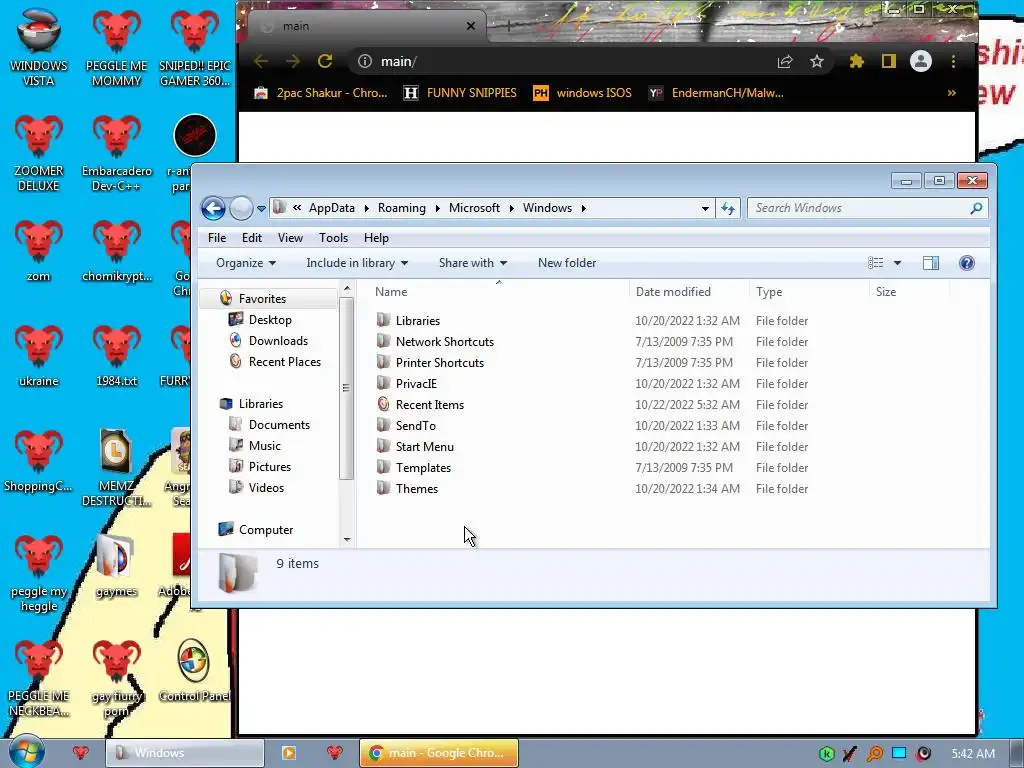Click the navigation pane scrollbar thumb
The height and width of the screenshot is (768, 1024).
(347, 388)
